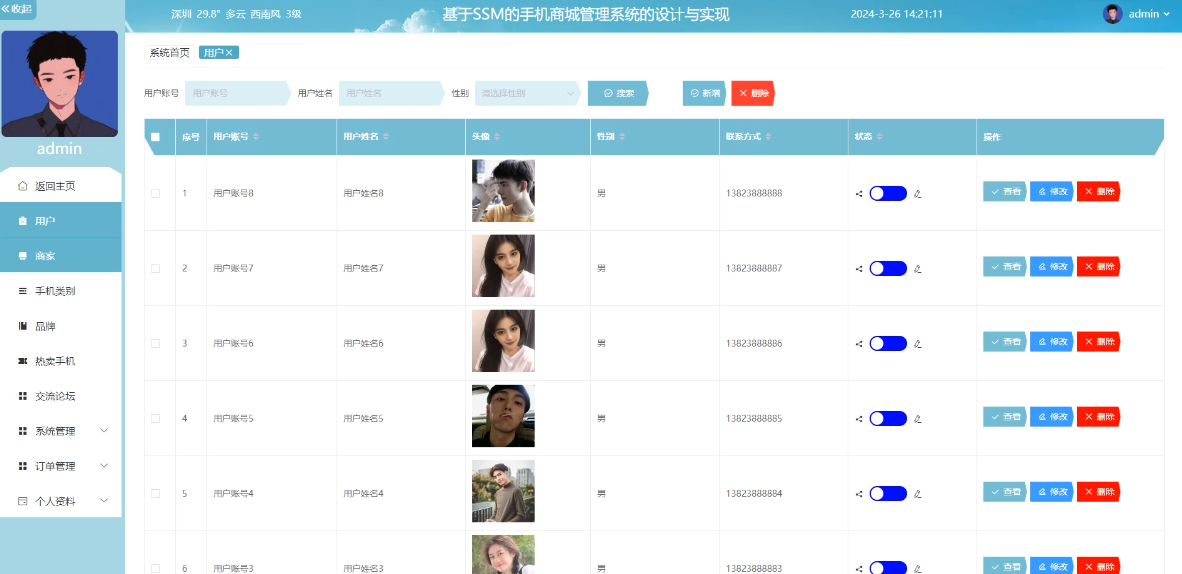Click 删除 button for 用户账号6 row
The height and width of the screenshot is (574, 1182).
click(x=1099, y=342)
